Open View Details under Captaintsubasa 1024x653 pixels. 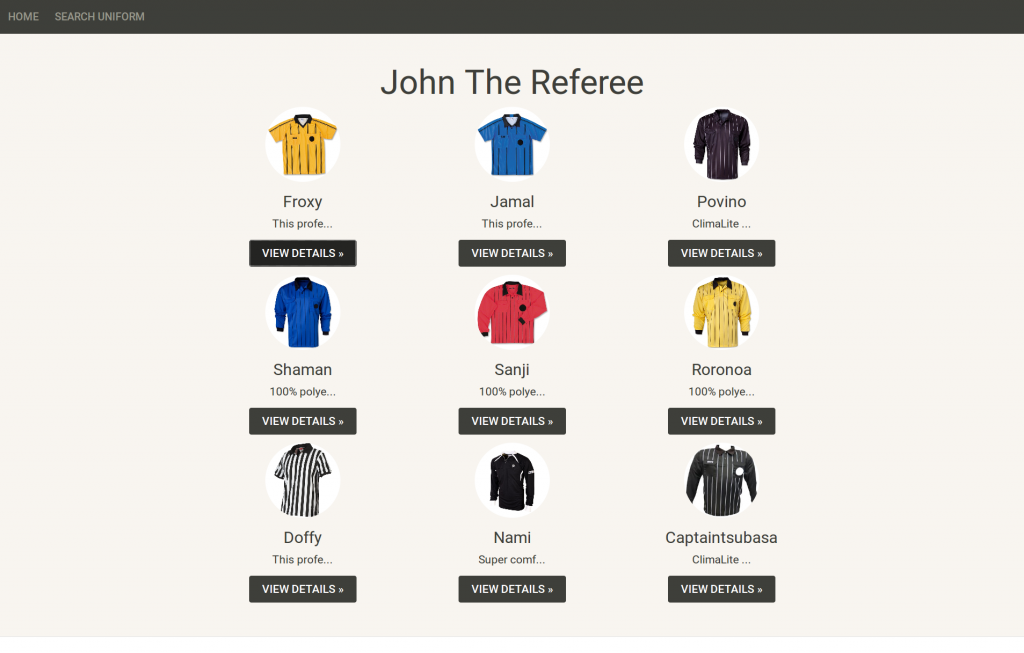pos(721,589)
